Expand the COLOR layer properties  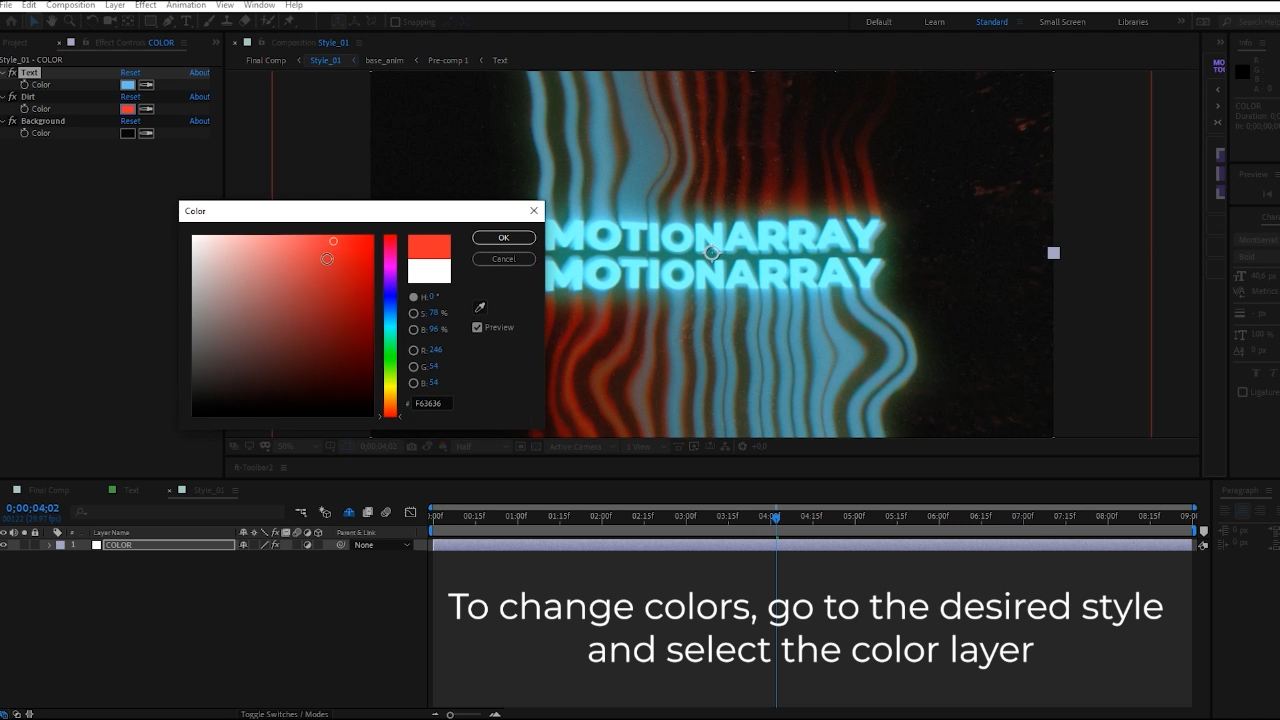click(49, 545)
